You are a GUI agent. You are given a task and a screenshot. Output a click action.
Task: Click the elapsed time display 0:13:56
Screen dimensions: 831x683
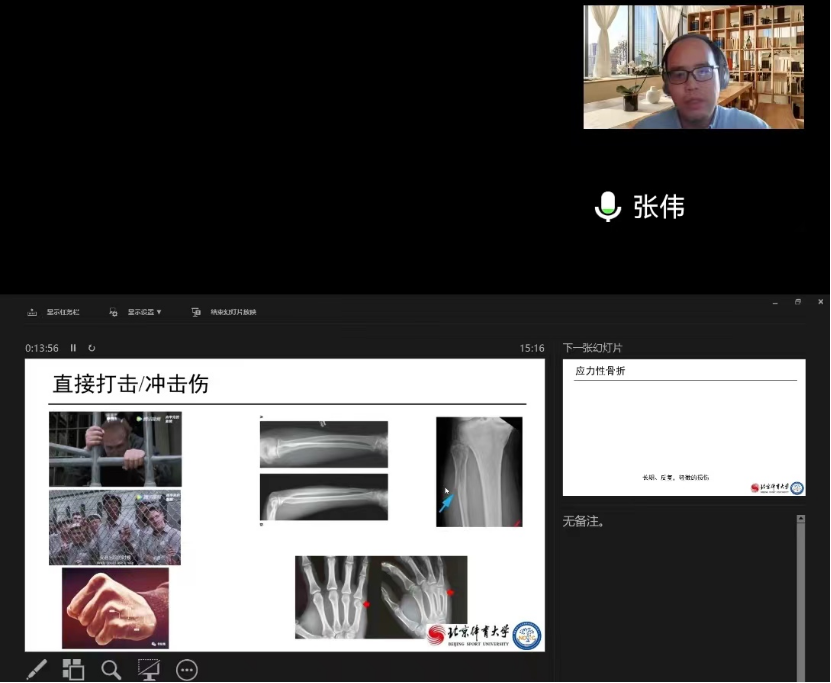click(42, 348)
